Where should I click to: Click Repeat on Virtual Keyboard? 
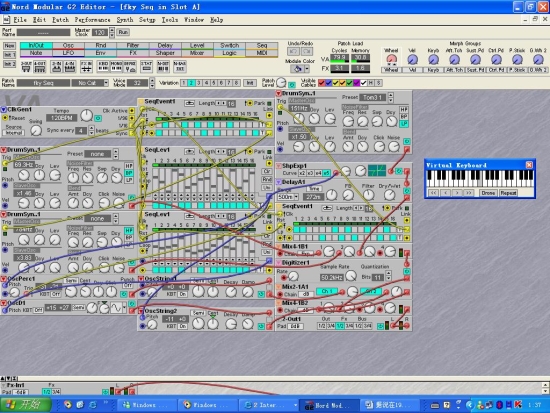pos(508,193)
